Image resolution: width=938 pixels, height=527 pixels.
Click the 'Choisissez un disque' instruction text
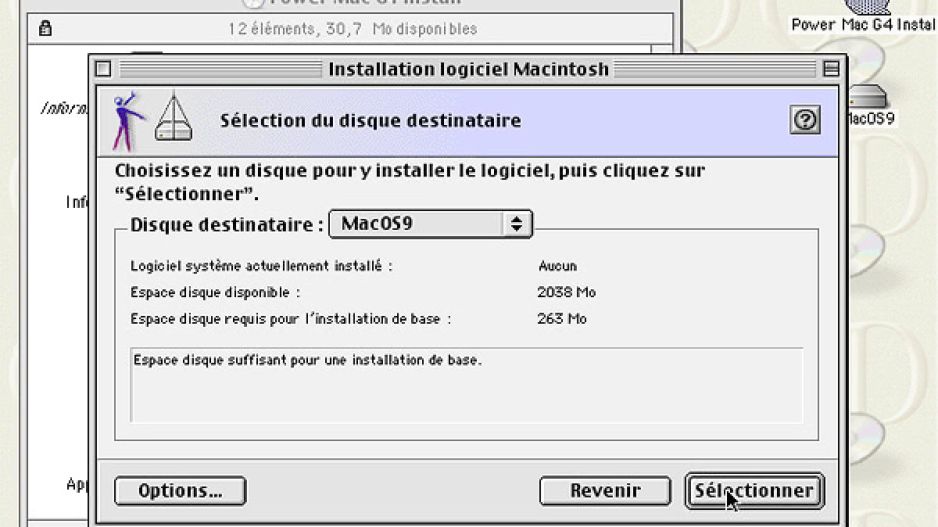410,182
